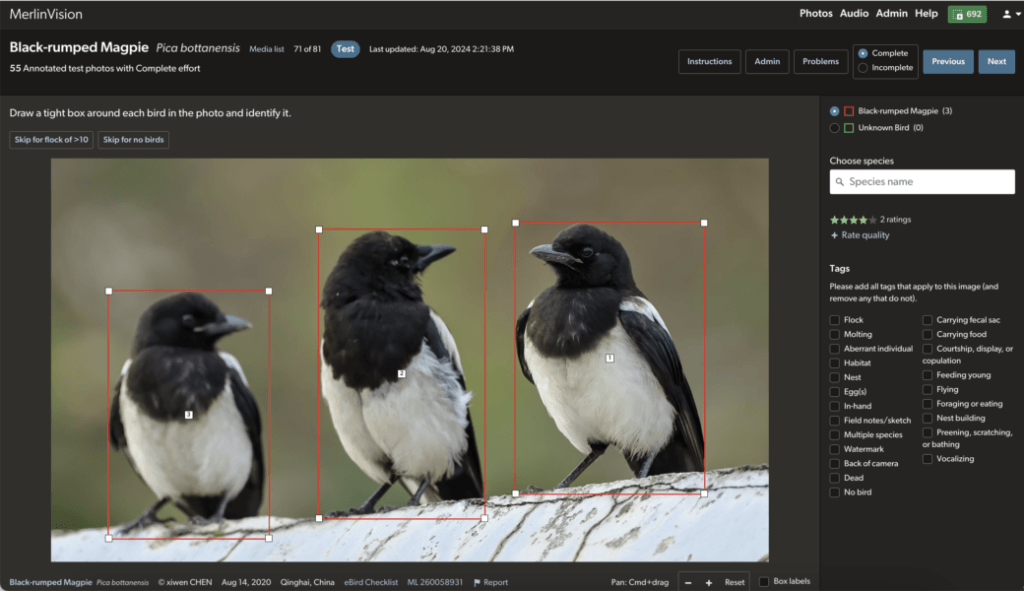Open the Photos menu

click(x=816, y=14)
